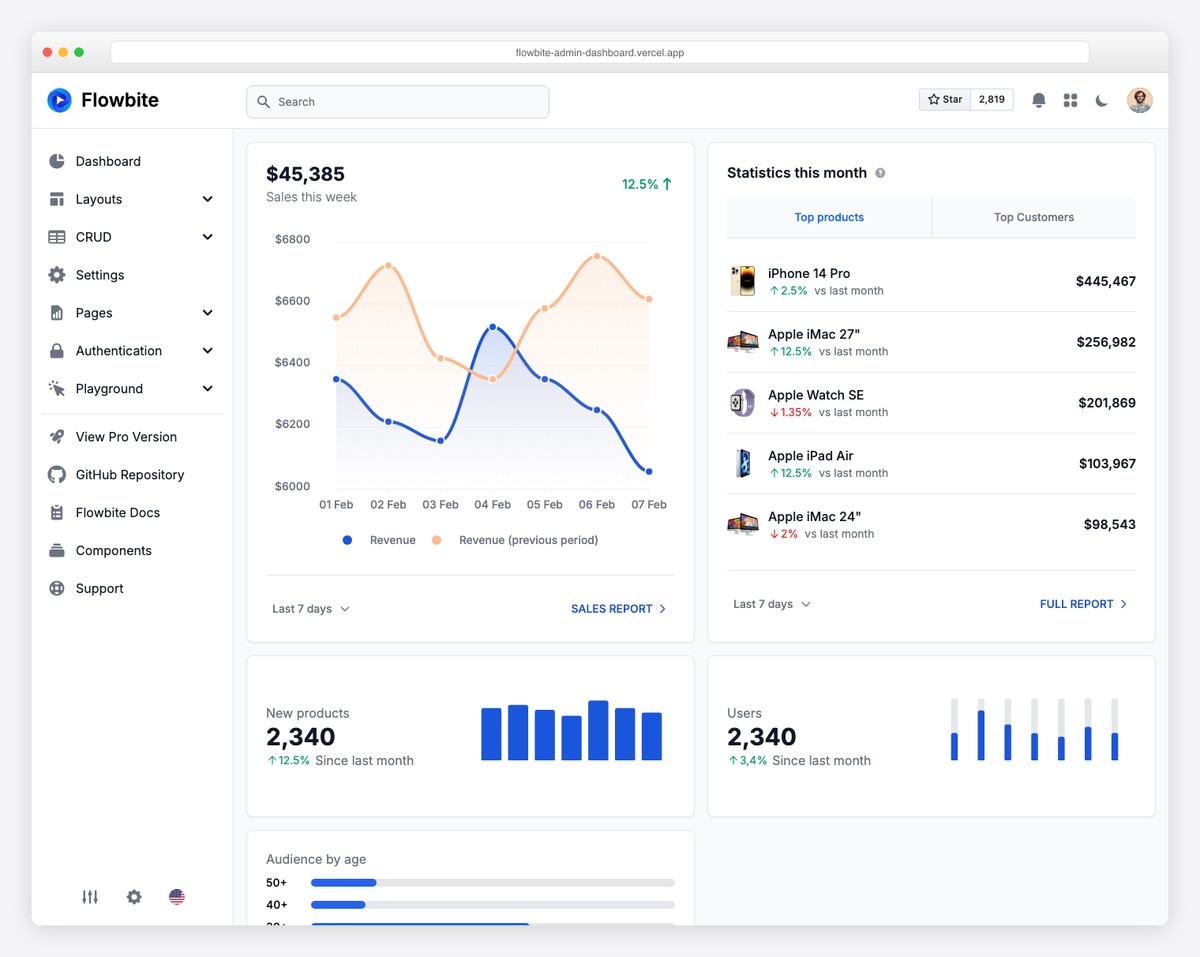Image resolution: width=1200 pixels, height=957 pixels.
Task: Open the notifications bell icon
Action: [1038, 100]
